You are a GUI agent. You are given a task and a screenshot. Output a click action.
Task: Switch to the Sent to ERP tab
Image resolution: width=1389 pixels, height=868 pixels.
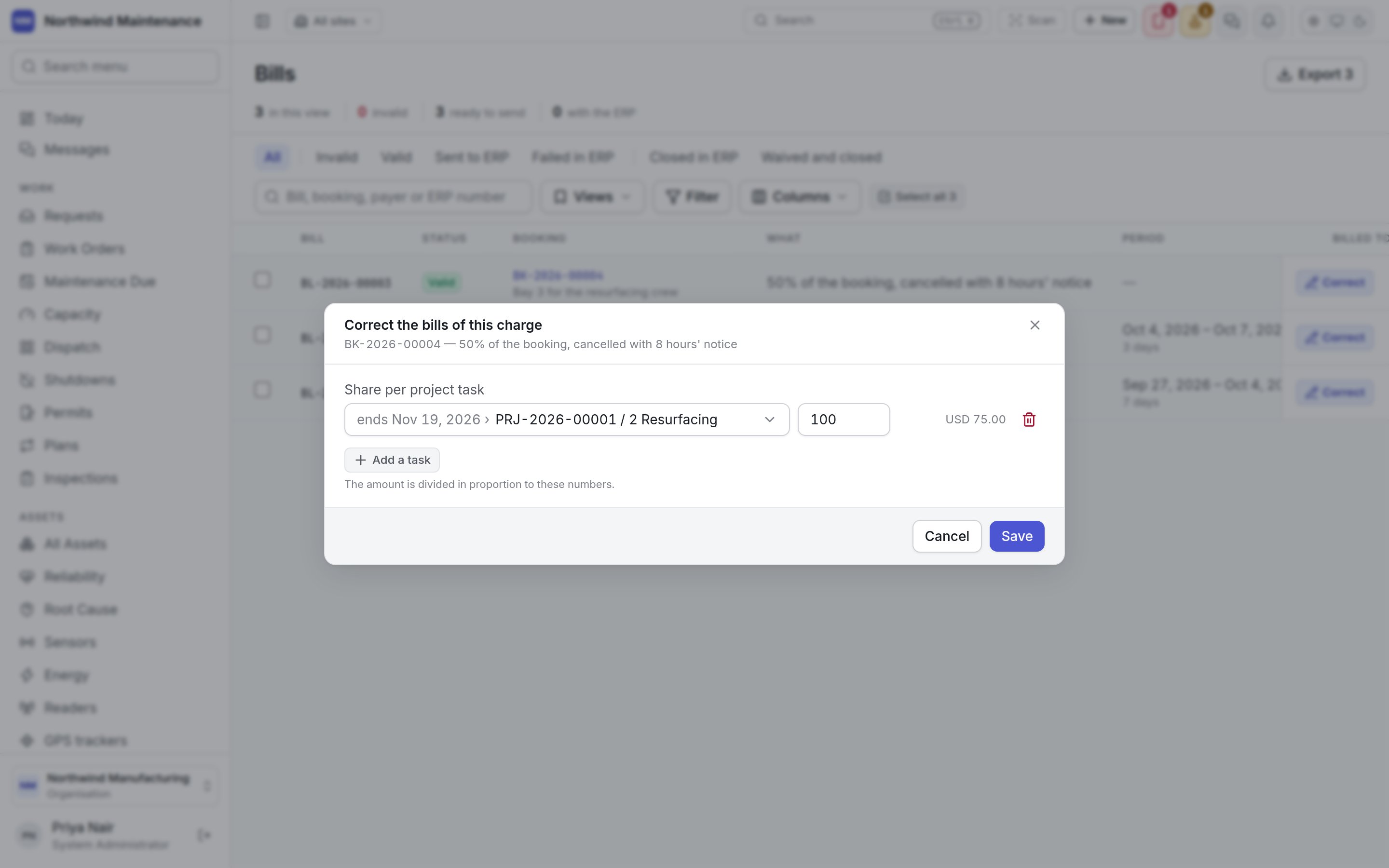click(472, 157)
